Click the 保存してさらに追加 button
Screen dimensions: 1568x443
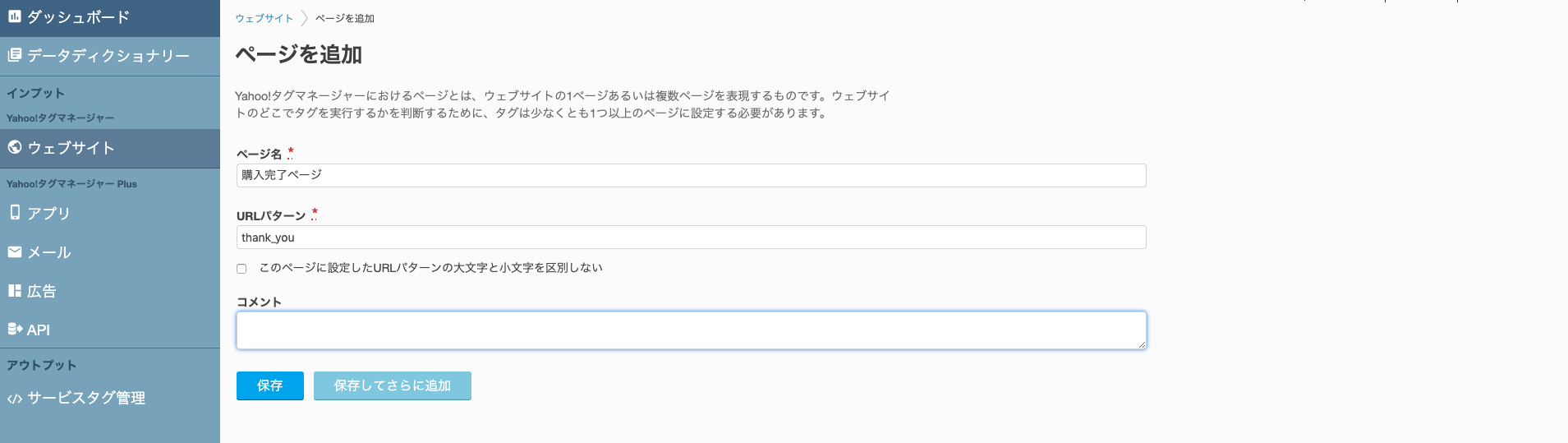392,385
